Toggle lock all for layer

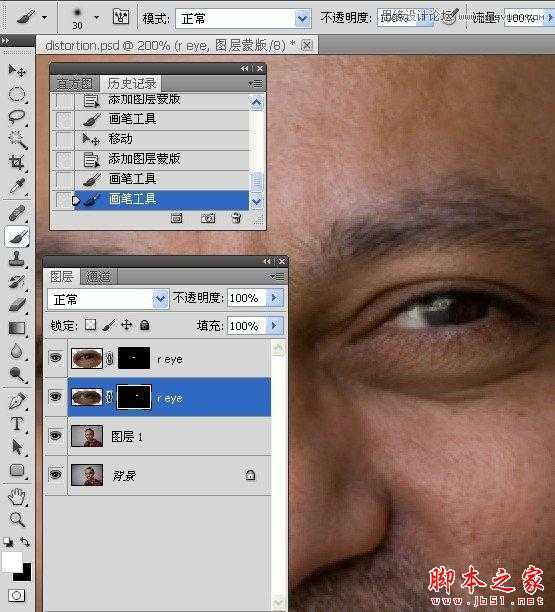145,325
